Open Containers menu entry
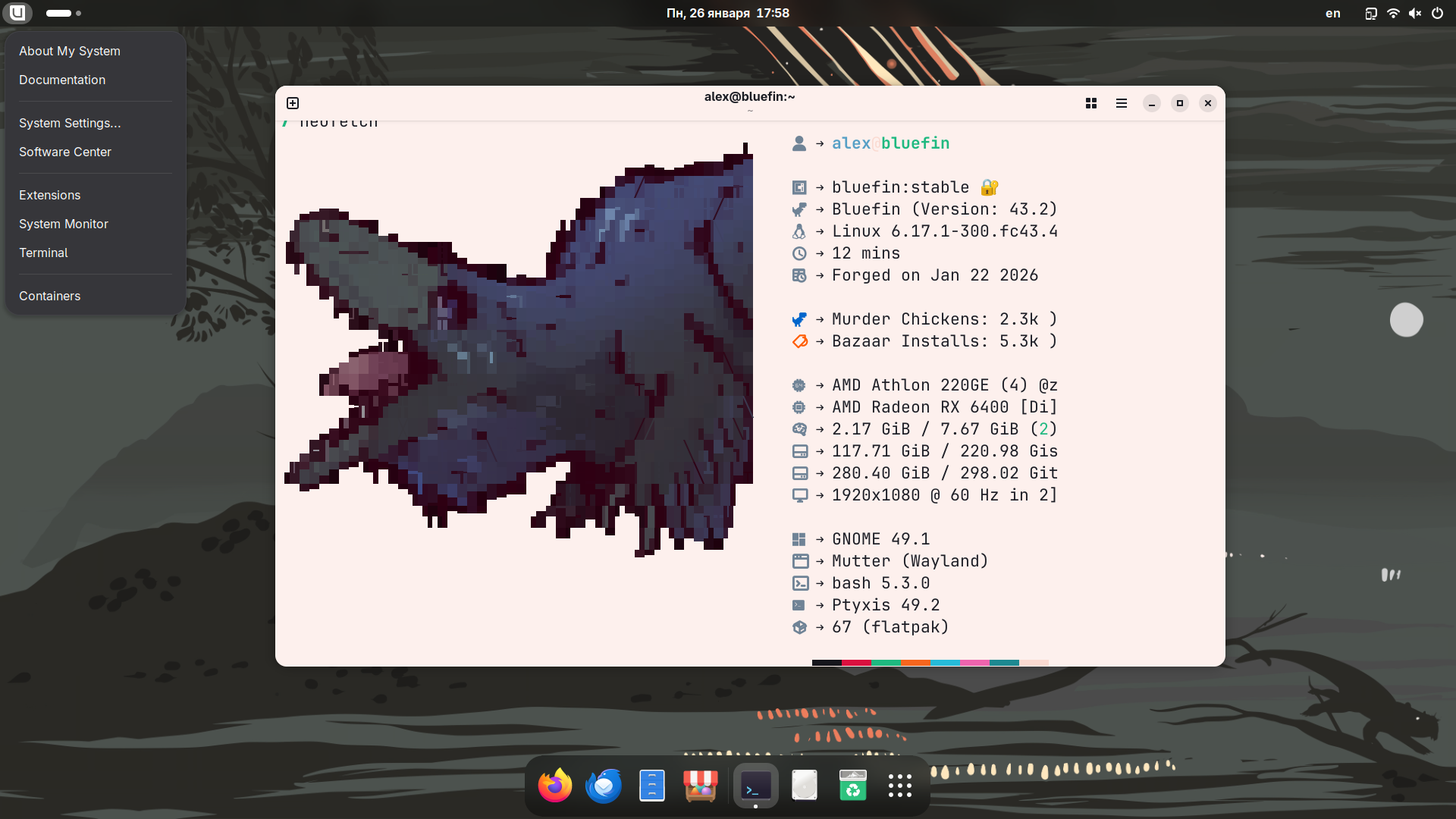This screenshot has width=1456, height=819. tap(50, 296)
